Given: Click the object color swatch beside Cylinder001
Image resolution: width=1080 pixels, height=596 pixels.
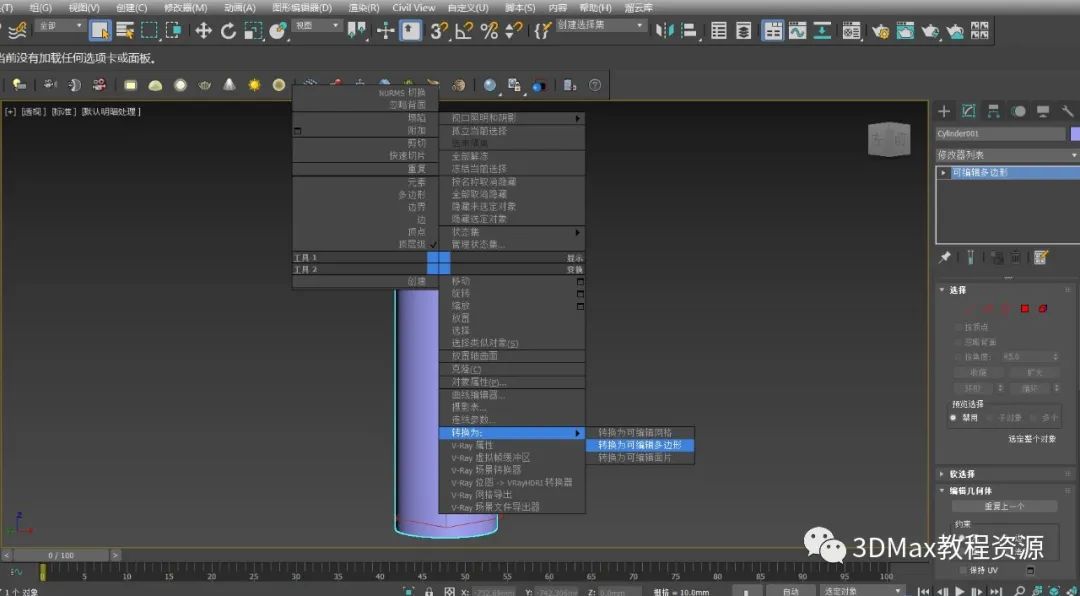Looking at the screenshot, I should point(1074,134).
